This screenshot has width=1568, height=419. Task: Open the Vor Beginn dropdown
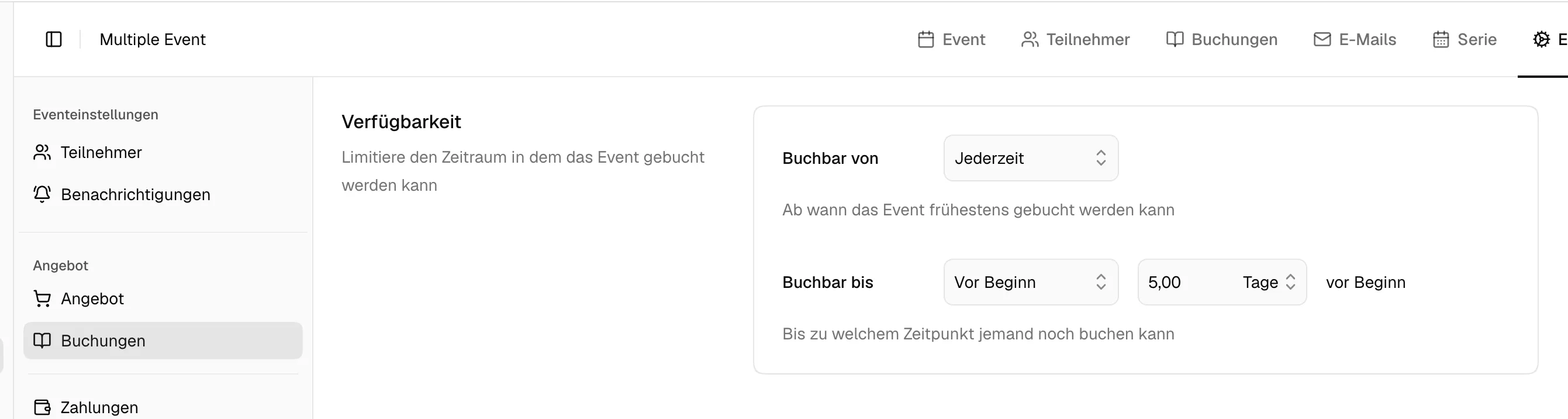pyautogui.click(x=1031, y=282)
